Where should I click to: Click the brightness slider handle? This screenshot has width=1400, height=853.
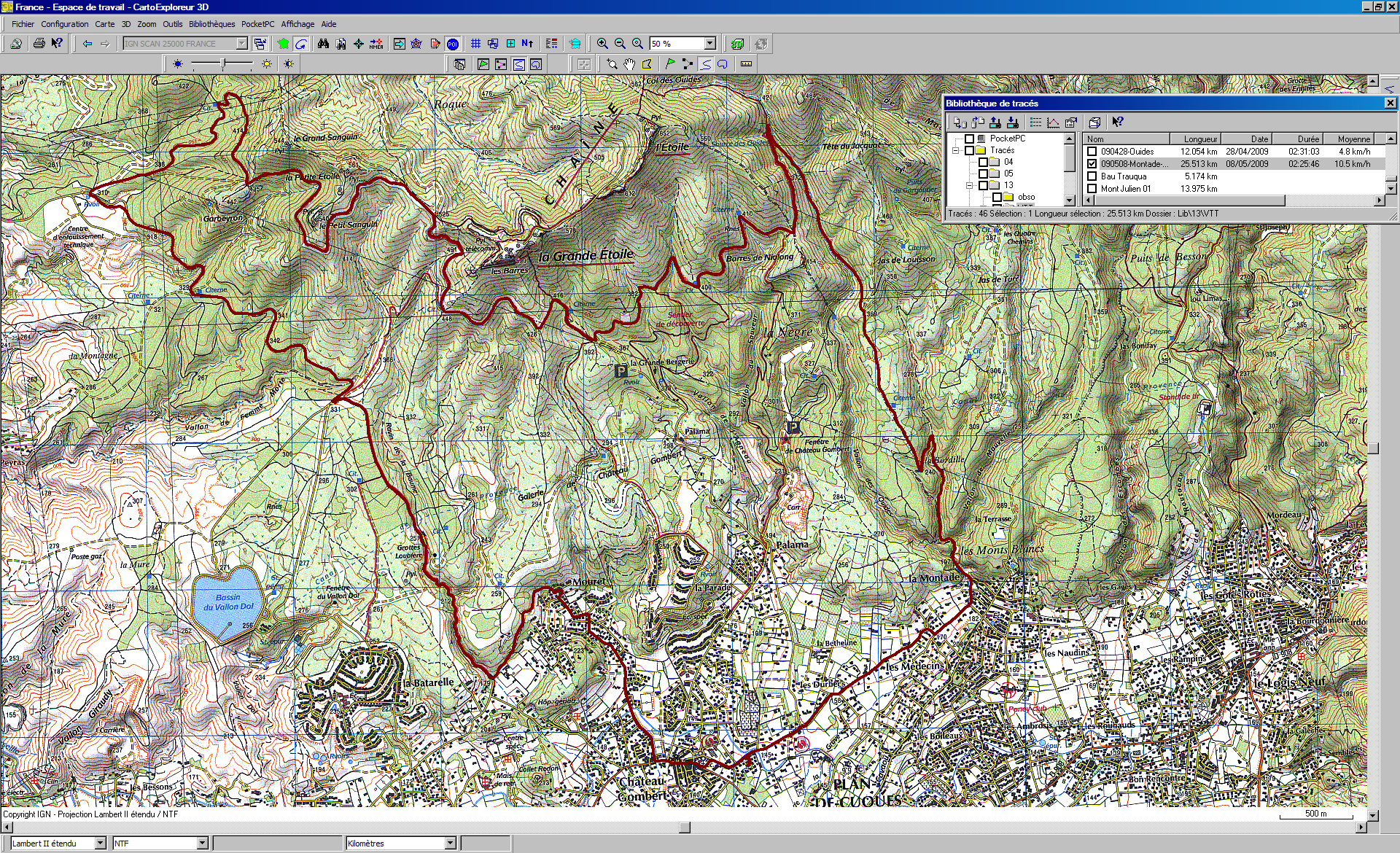(223, 64)
